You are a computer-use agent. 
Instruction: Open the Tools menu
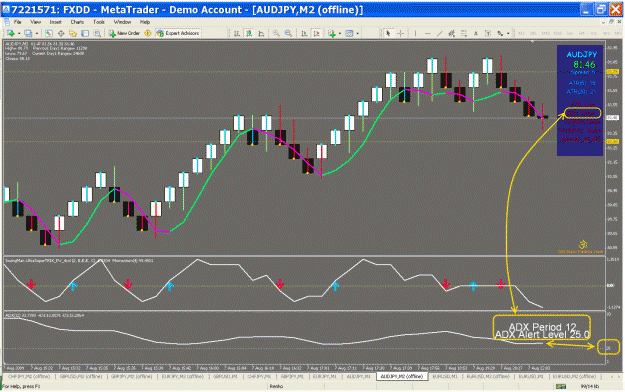(x=98, y=22)
